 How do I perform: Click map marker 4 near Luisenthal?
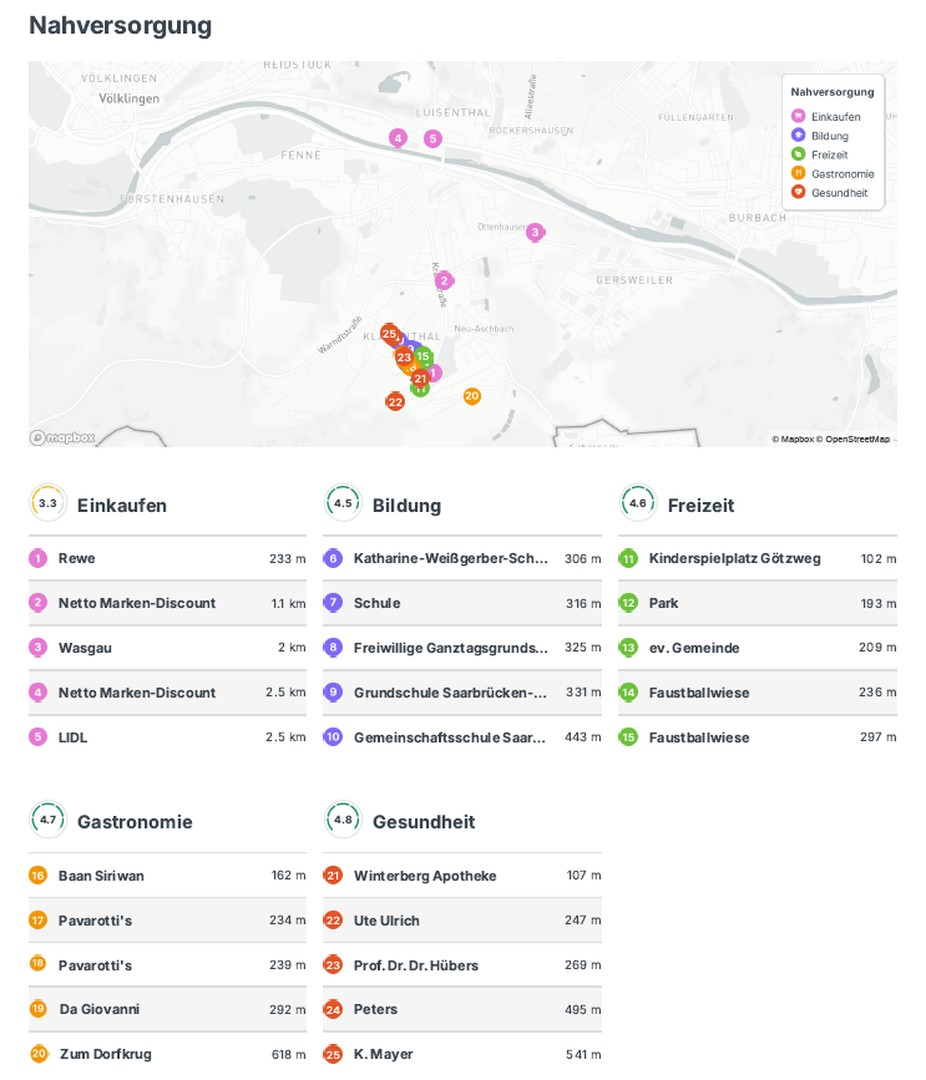(398, 138)
